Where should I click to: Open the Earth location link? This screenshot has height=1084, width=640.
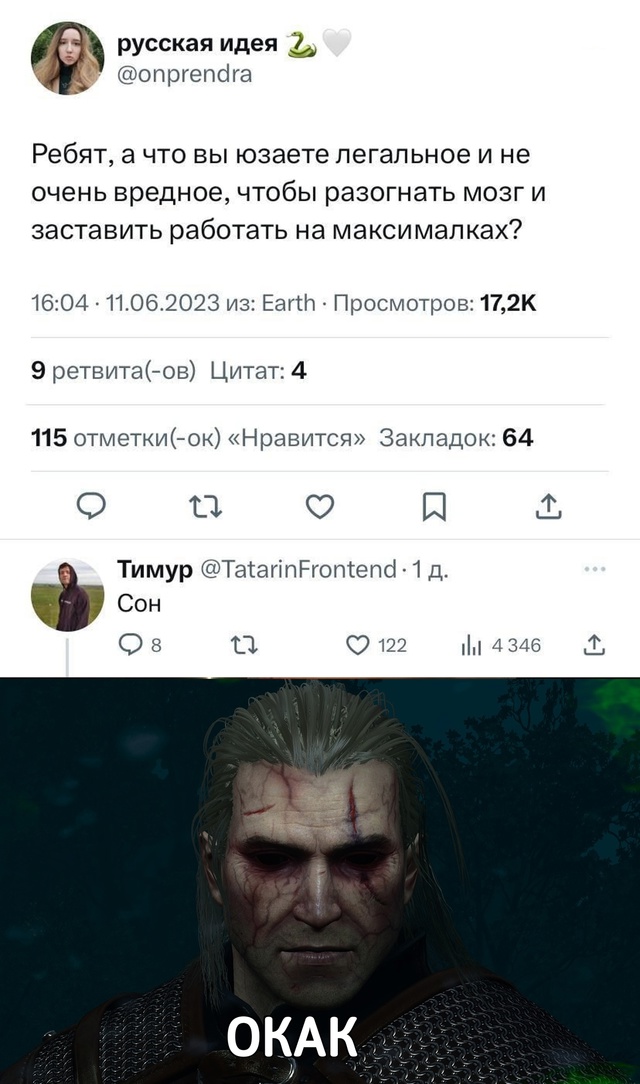289,303
